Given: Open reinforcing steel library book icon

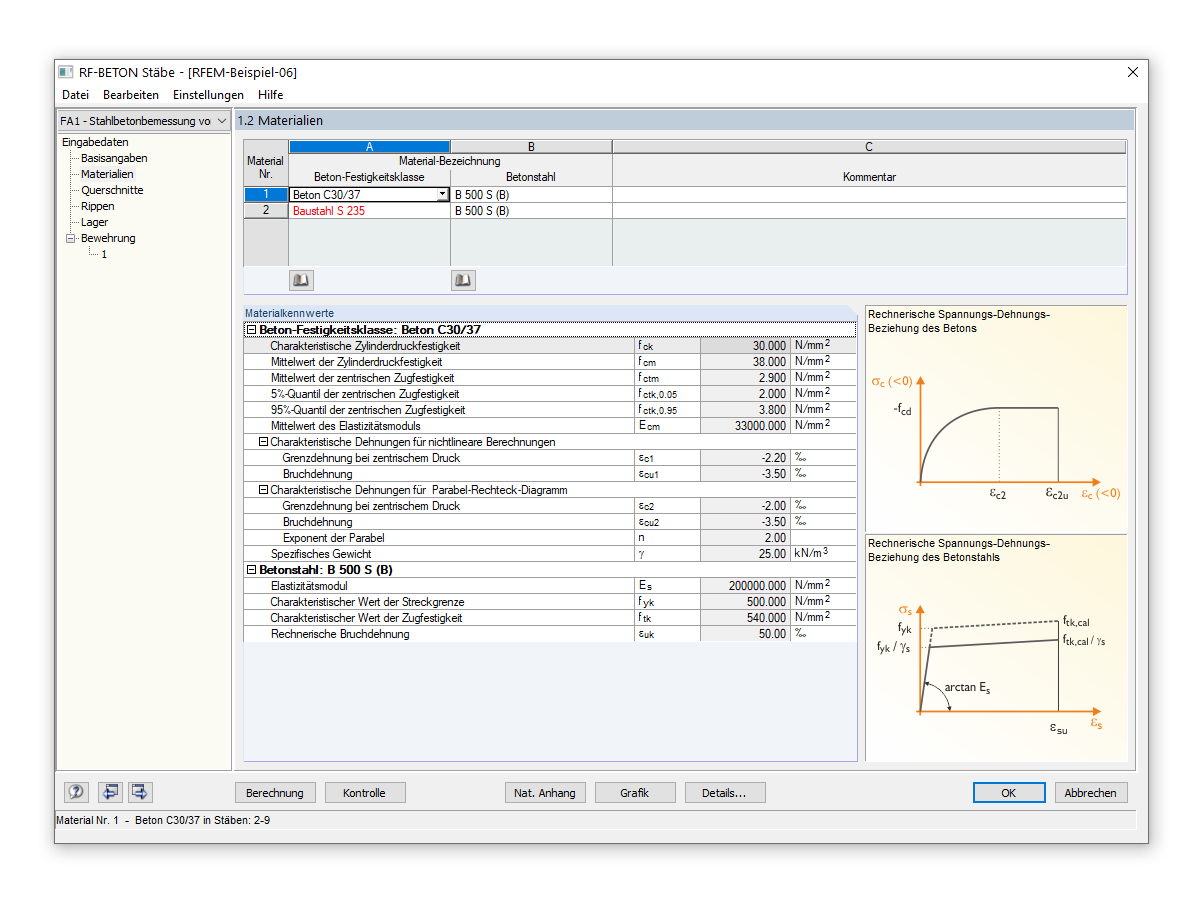Looking at the screenshot, I should tap(463, 281).
